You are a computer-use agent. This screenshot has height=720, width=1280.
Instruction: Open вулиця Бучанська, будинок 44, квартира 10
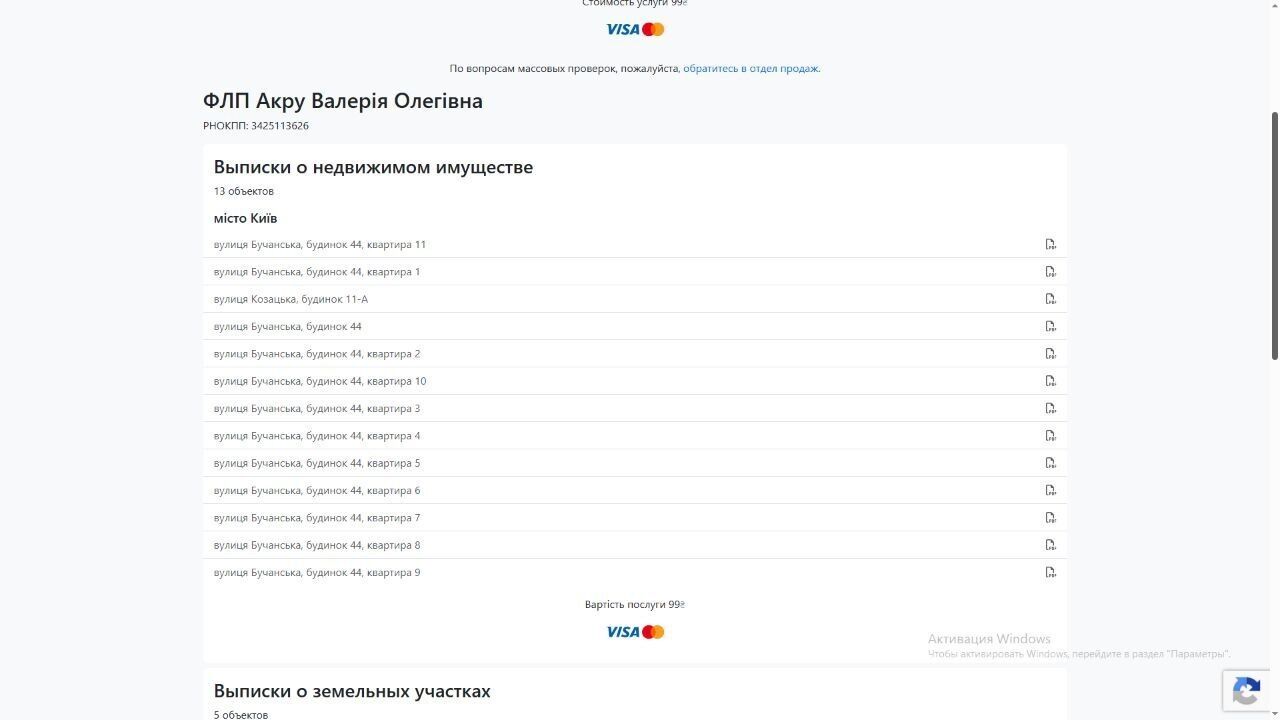320,381
